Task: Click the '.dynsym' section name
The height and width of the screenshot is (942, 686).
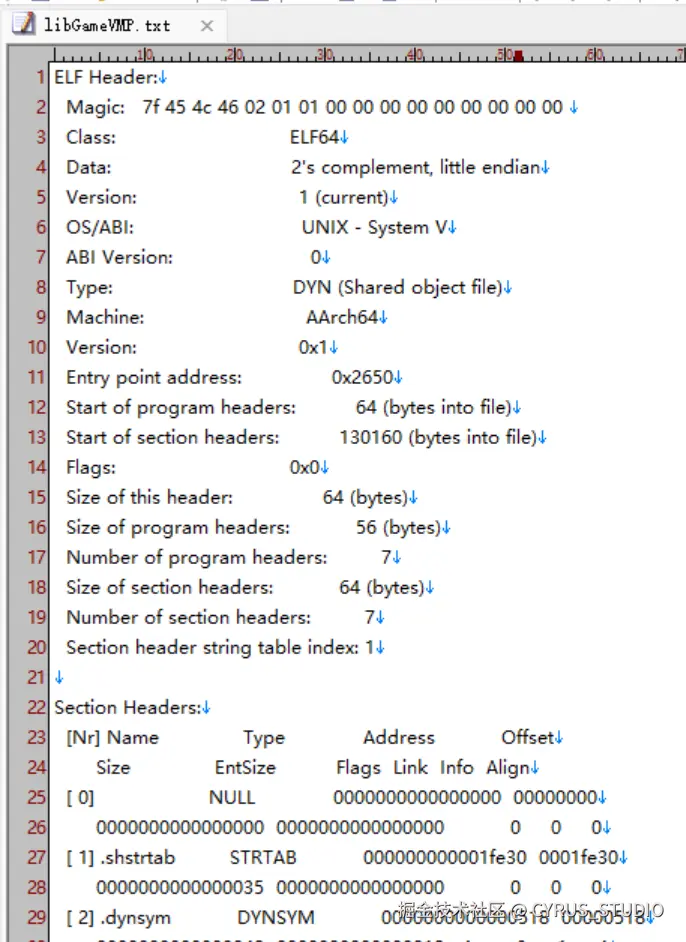Action: click(x=135, y=917)
